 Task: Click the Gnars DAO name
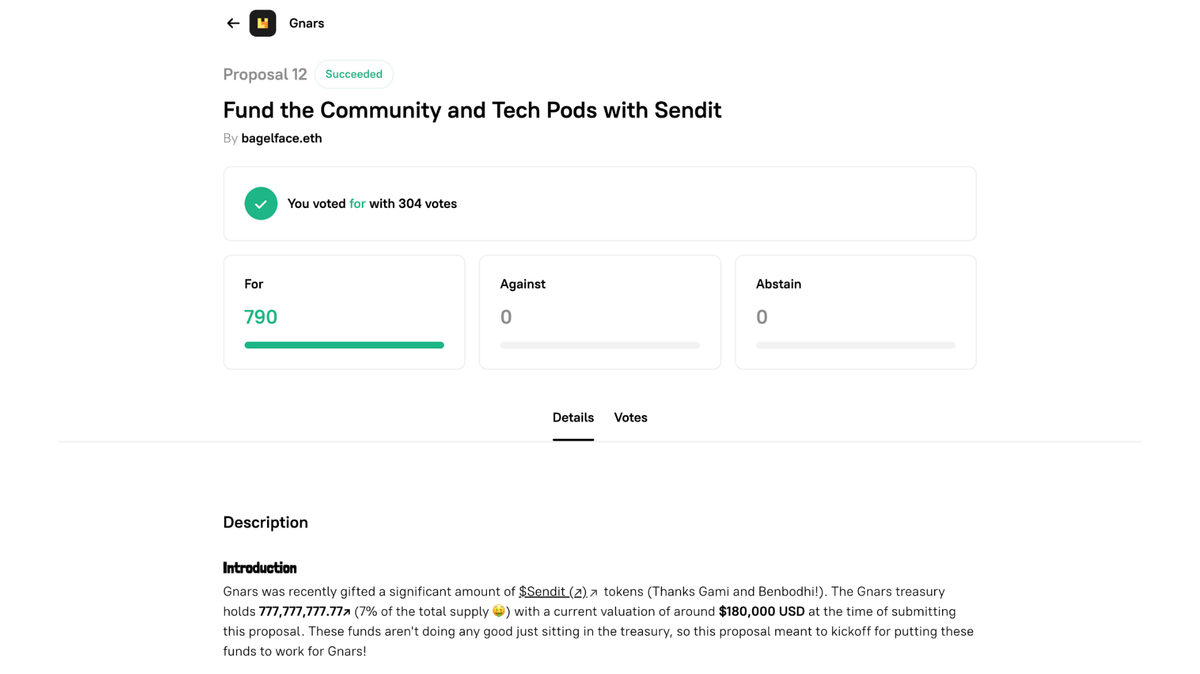coord(306,23)
